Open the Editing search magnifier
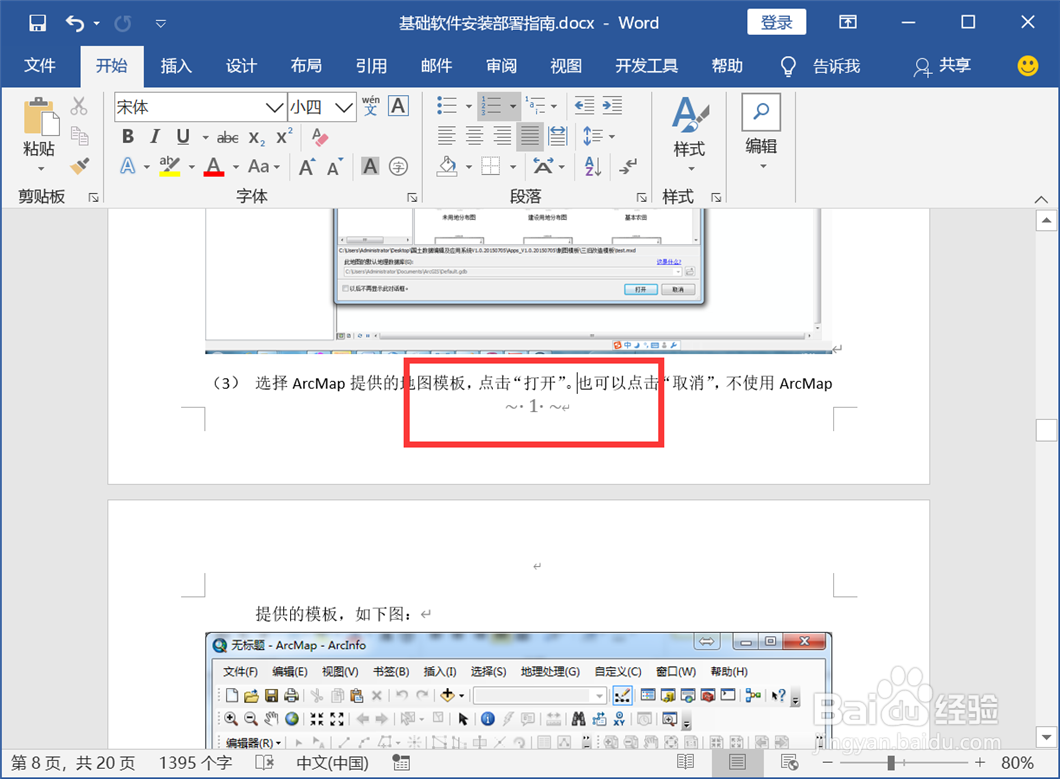The image size is (1060, 779). coord(761,112)
